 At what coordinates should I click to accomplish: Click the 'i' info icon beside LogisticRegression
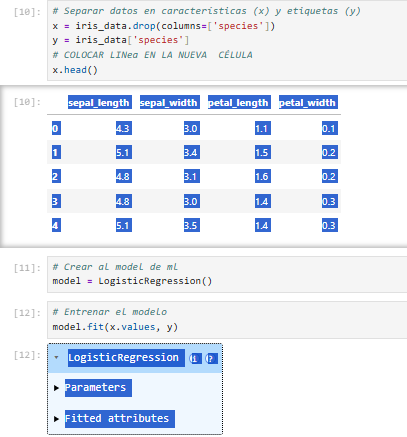pos(195,359)
